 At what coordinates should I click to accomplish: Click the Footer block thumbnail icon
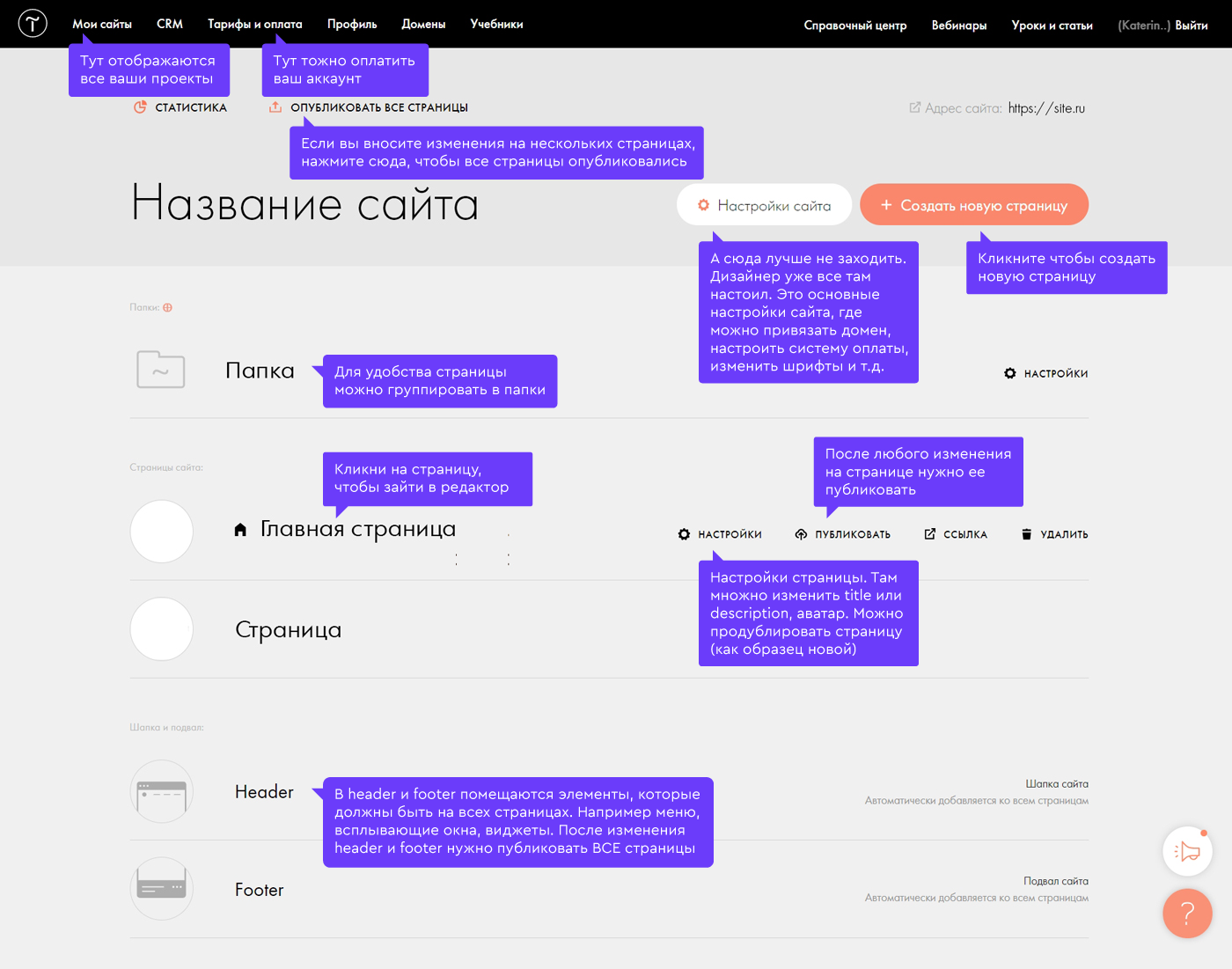click(162, 889)
